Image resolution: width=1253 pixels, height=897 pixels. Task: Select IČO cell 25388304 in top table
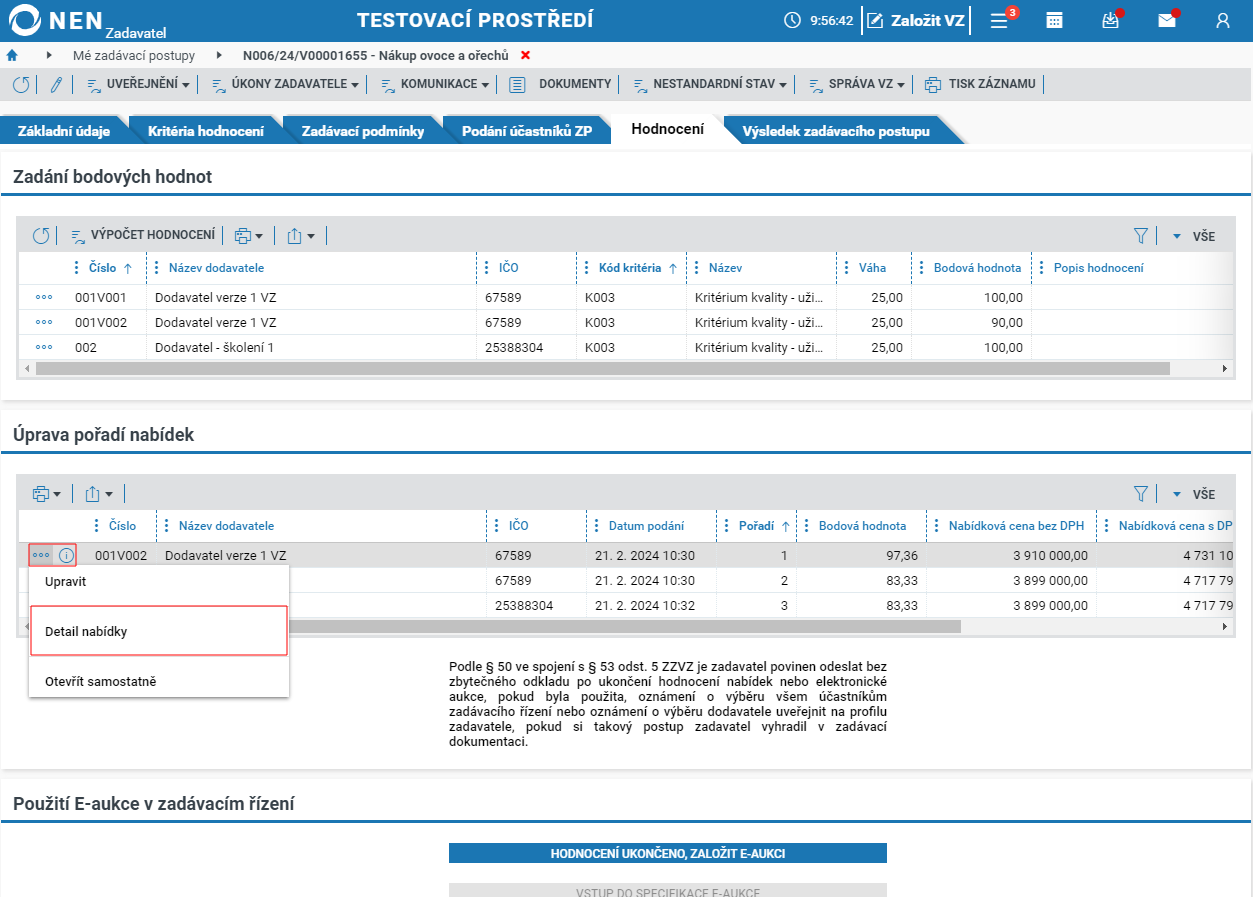coord(526,347)
